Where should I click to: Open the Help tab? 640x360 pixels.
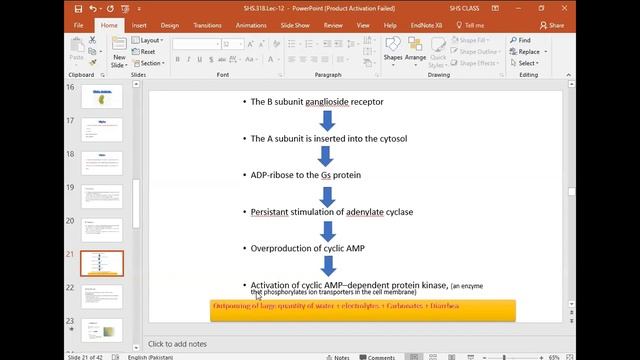click(390, 25)
